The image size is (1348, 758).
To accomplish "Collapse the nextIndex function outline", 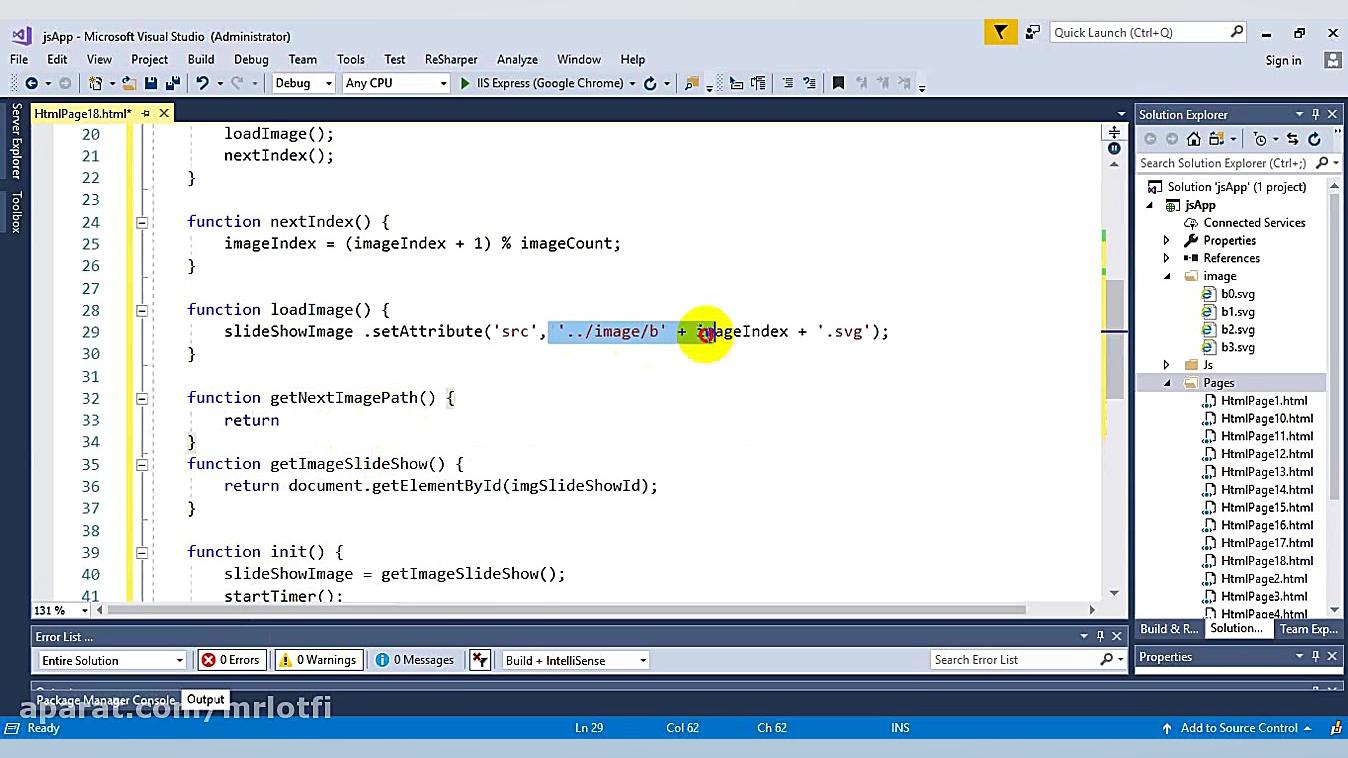I will click(142, 222).
